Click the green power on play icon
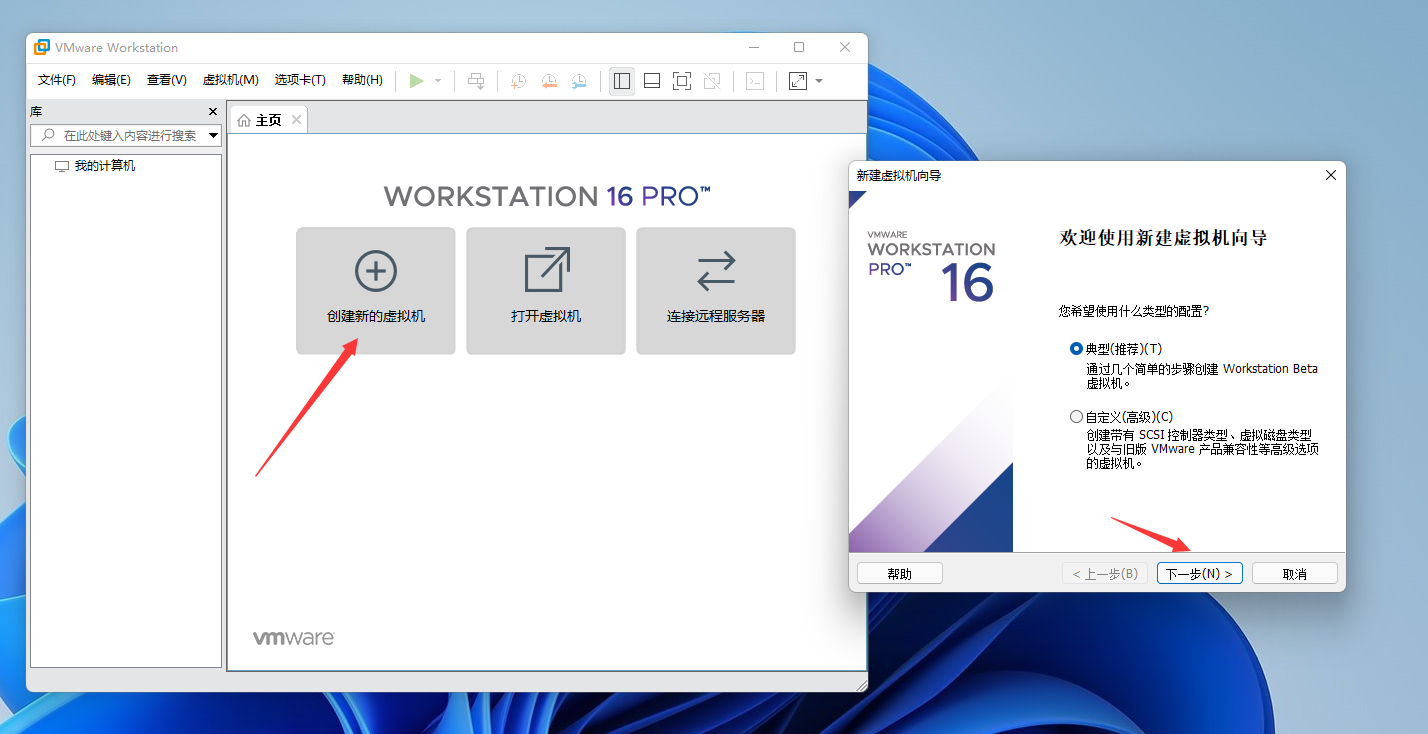 click(x=417, y=81)
